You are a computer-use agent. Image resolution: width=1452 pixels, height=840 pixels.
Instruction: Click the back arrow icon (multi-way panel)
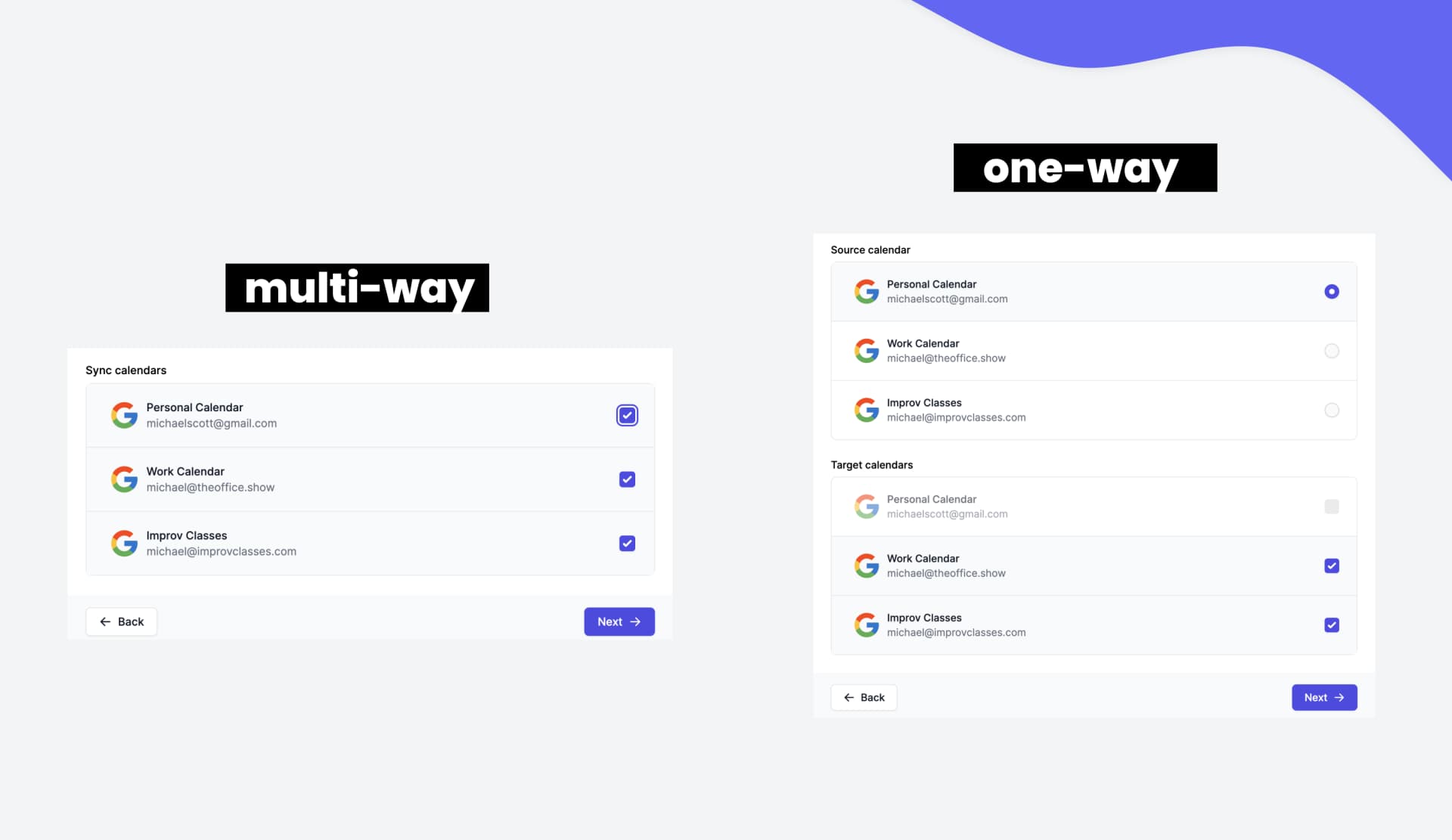[104, 621]
